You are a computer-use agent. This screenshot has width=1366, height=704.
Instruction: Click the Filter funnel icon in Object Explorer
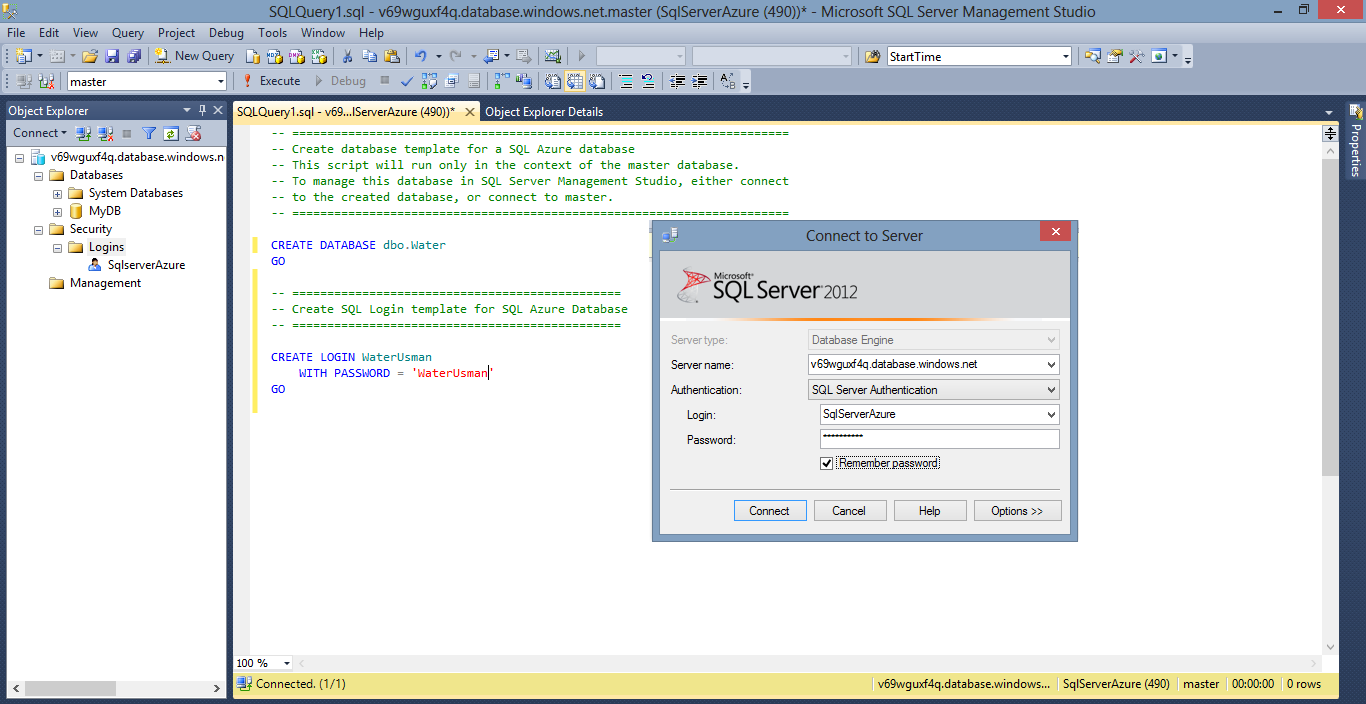(x=149, y=133)
